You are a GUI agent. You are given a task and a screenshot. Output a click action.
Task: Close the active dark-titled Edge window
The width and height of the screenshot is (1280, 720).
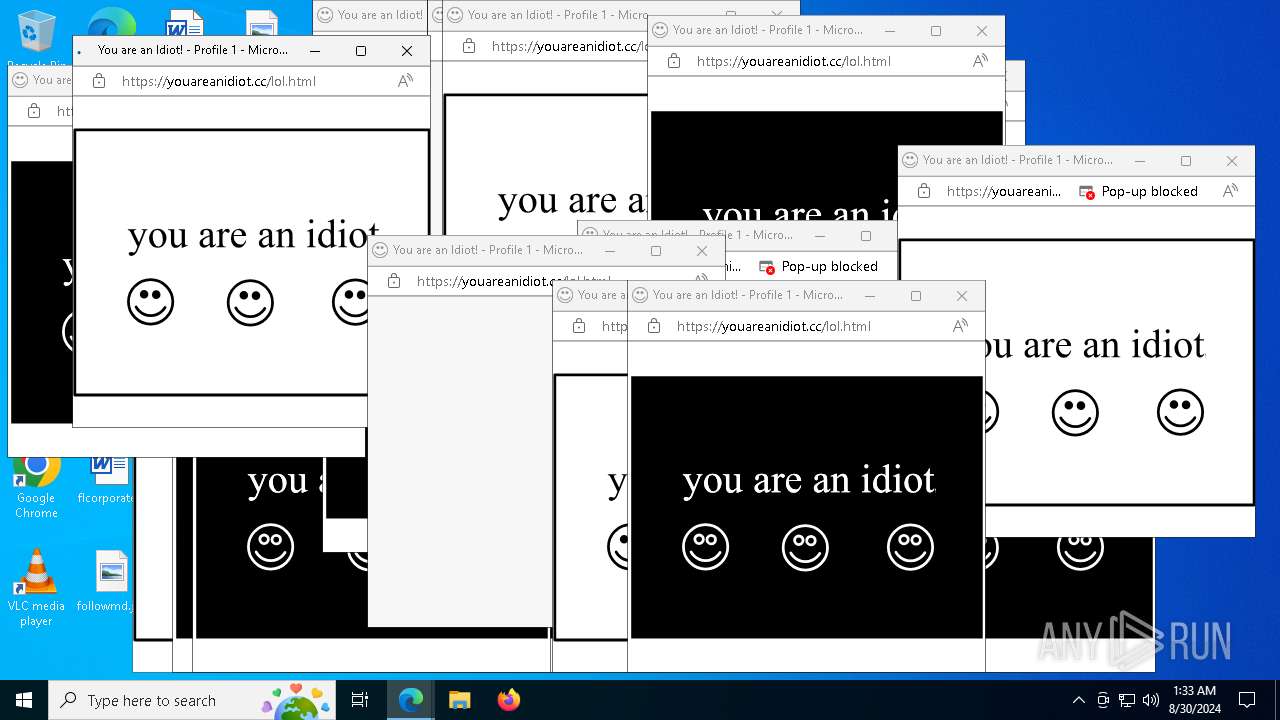(x=407, y=50)
